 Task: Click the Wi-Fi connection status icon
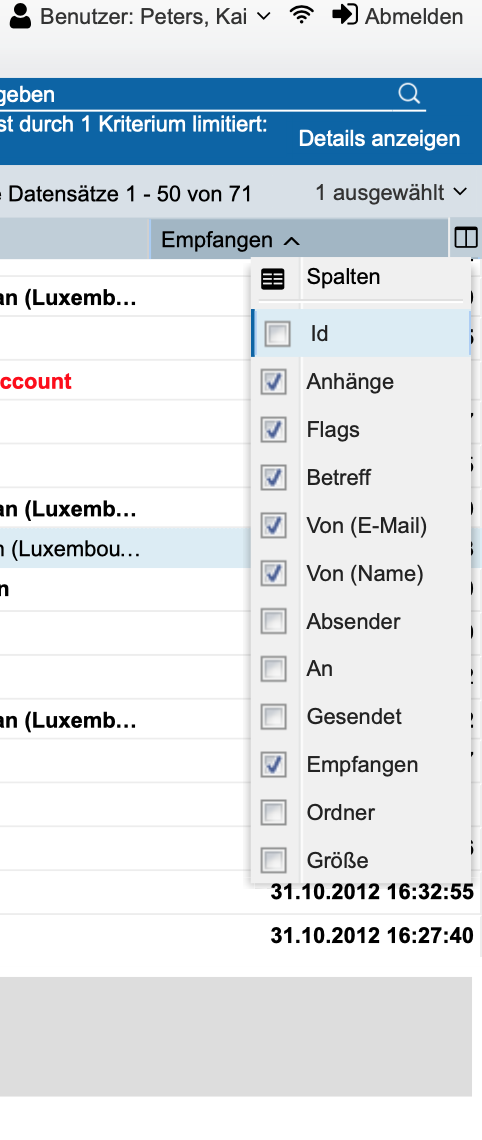tap(301, 15)
